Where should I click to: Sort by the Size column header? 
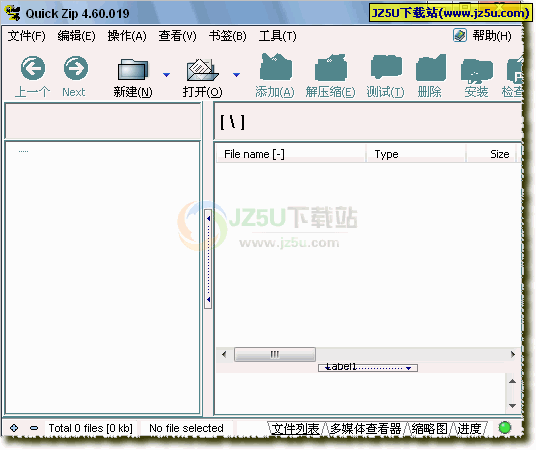click(x=491, y=154)
